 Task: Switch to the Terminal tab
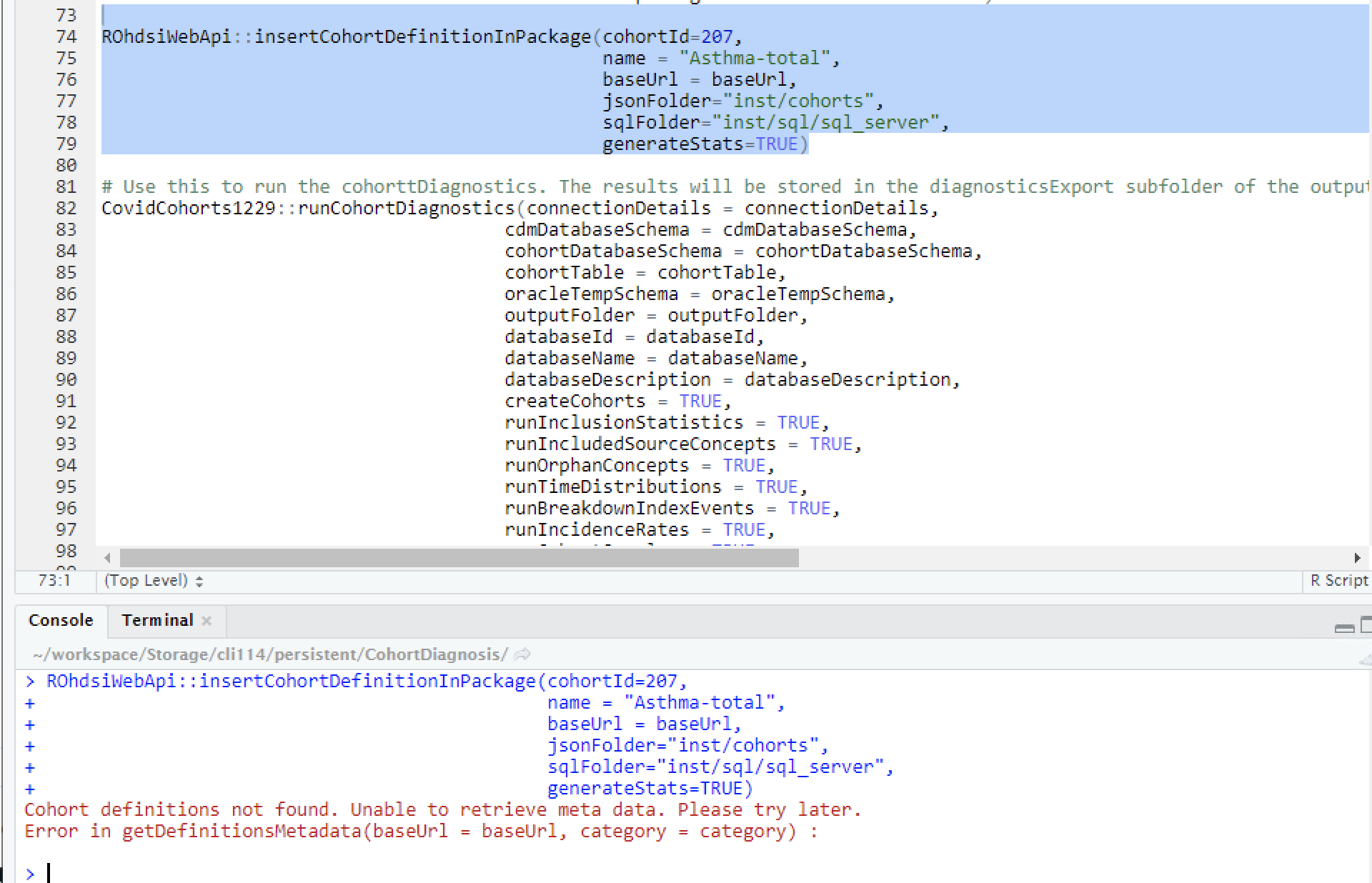pyautogui.click(x=157, y=620)
